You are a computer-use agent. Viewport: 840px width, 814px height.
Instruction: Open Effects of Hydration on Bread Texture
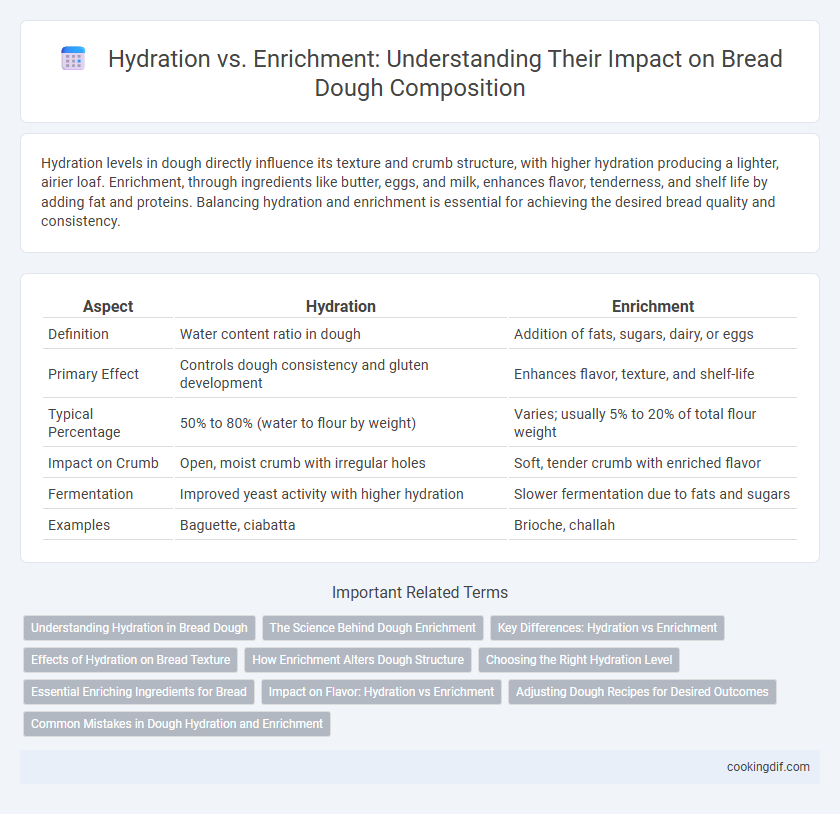[x=131, y=660]
